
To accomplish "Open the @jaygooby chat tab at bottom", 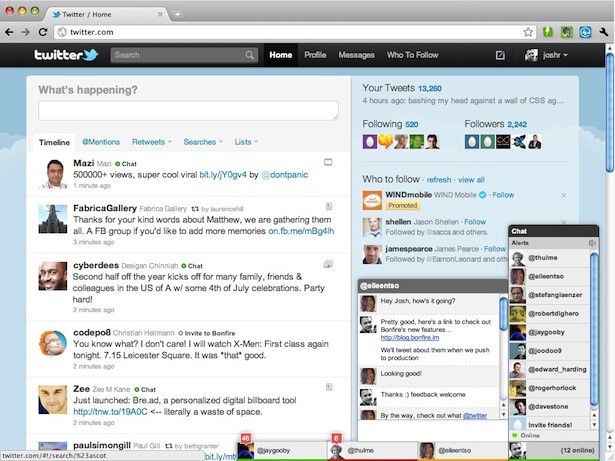I will click(282, 450).
